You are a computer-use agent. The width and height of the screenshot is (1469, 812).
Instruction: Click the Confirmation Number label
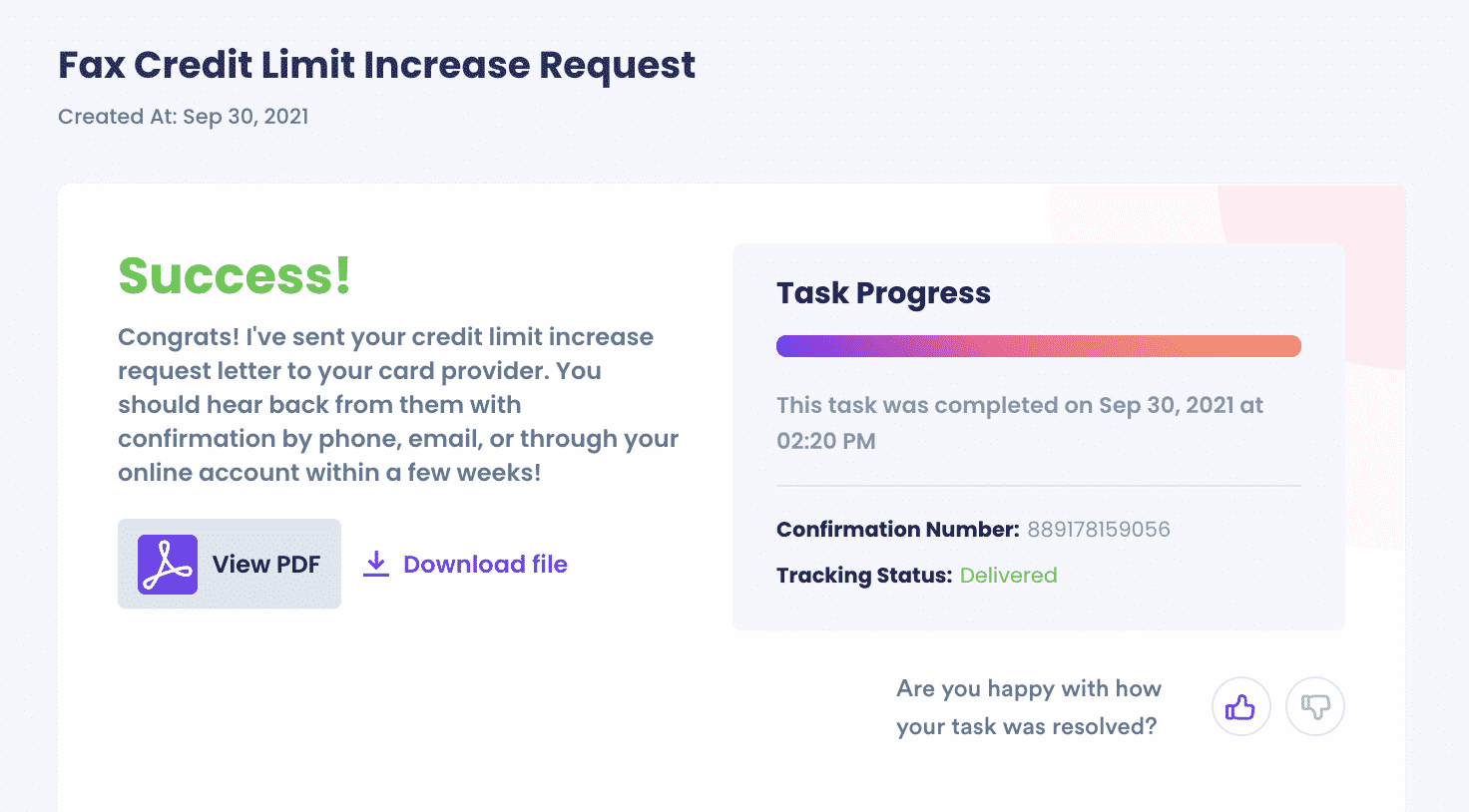(x=898, y=530)
